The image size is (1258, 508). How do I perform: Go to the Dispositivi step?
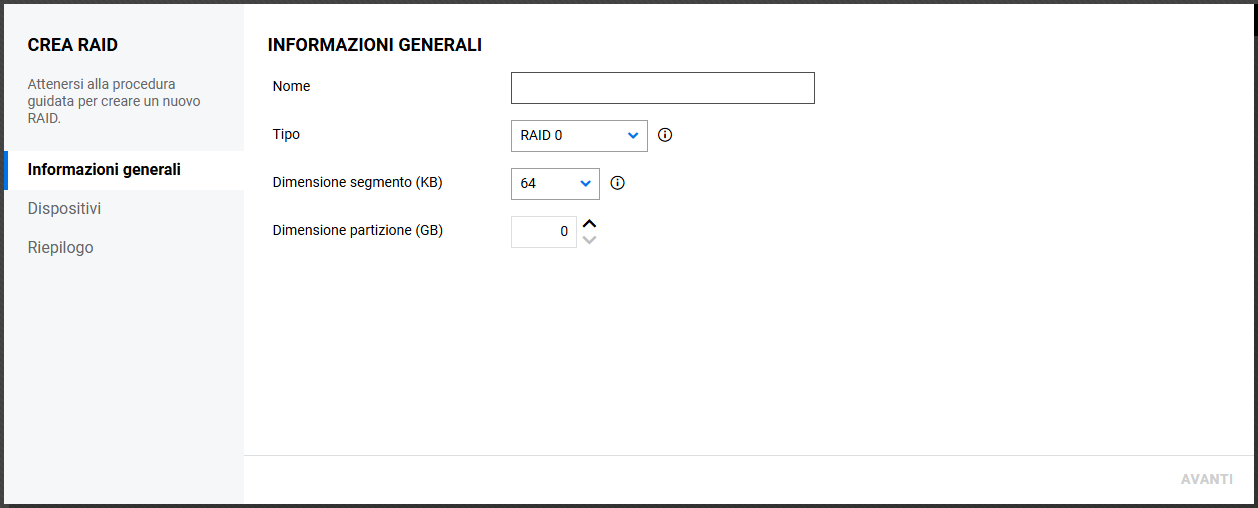point(64,208)
